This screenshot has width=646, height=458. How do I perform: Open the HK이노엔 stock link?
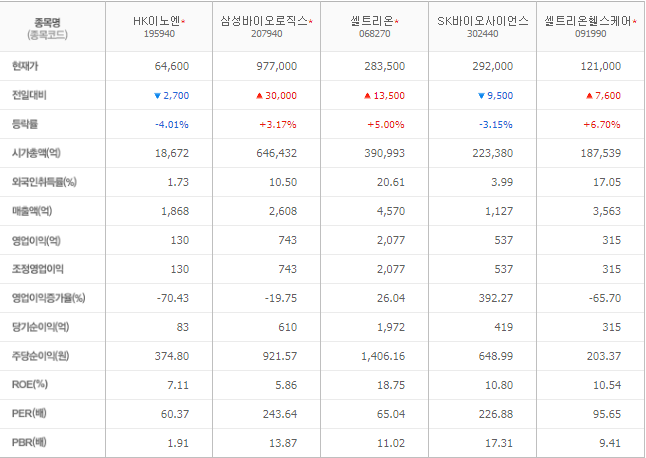(157, 21)
